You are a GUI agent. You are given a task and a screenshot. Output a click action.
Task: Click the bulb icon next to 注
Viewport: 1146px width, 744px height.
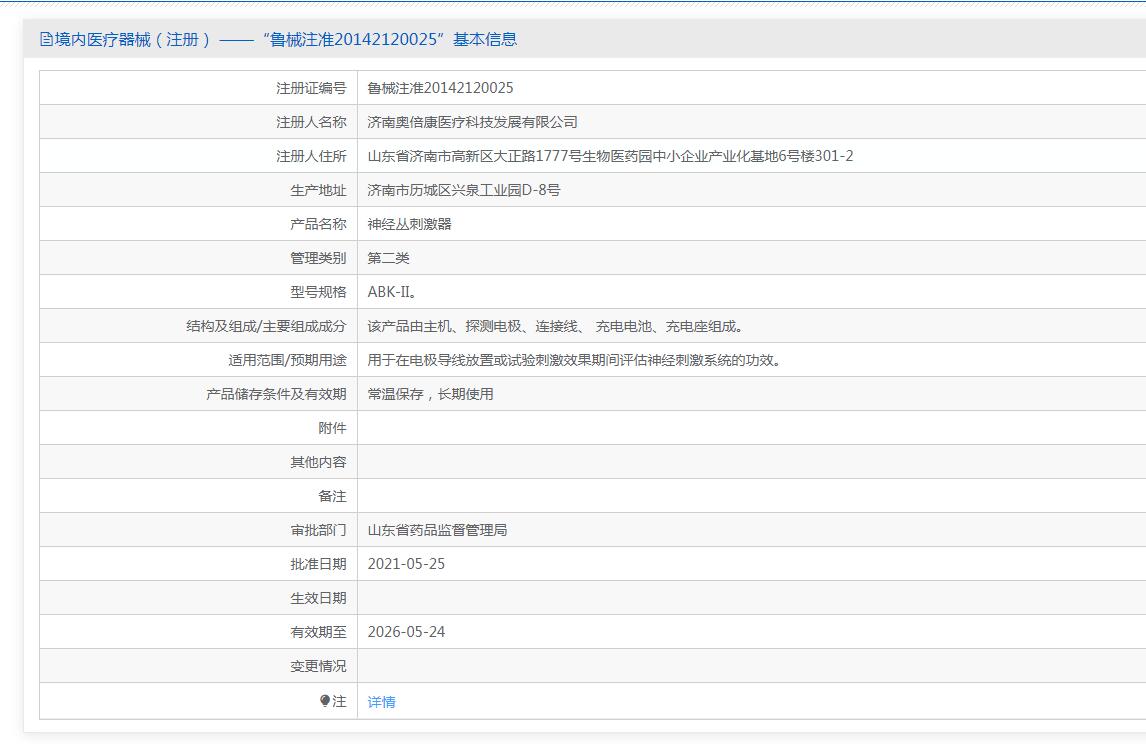point(324,701)
